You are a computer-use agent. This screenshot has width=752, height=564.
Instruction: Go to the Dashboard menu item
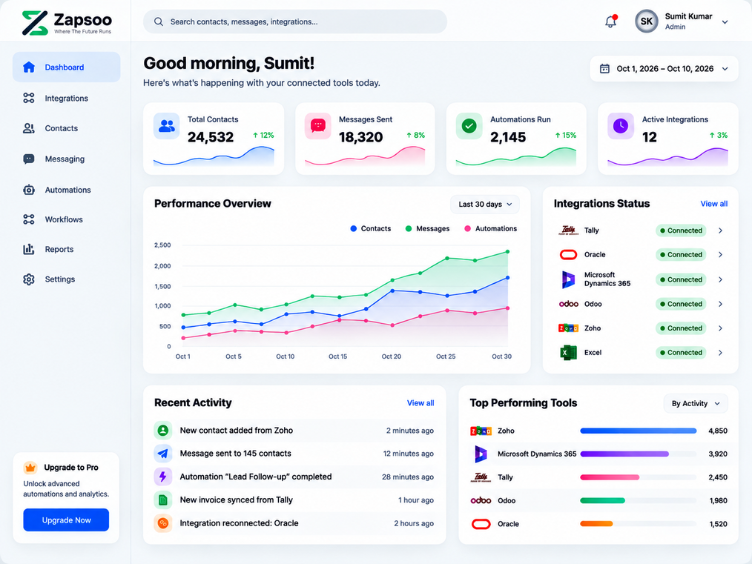click(66, 67)
